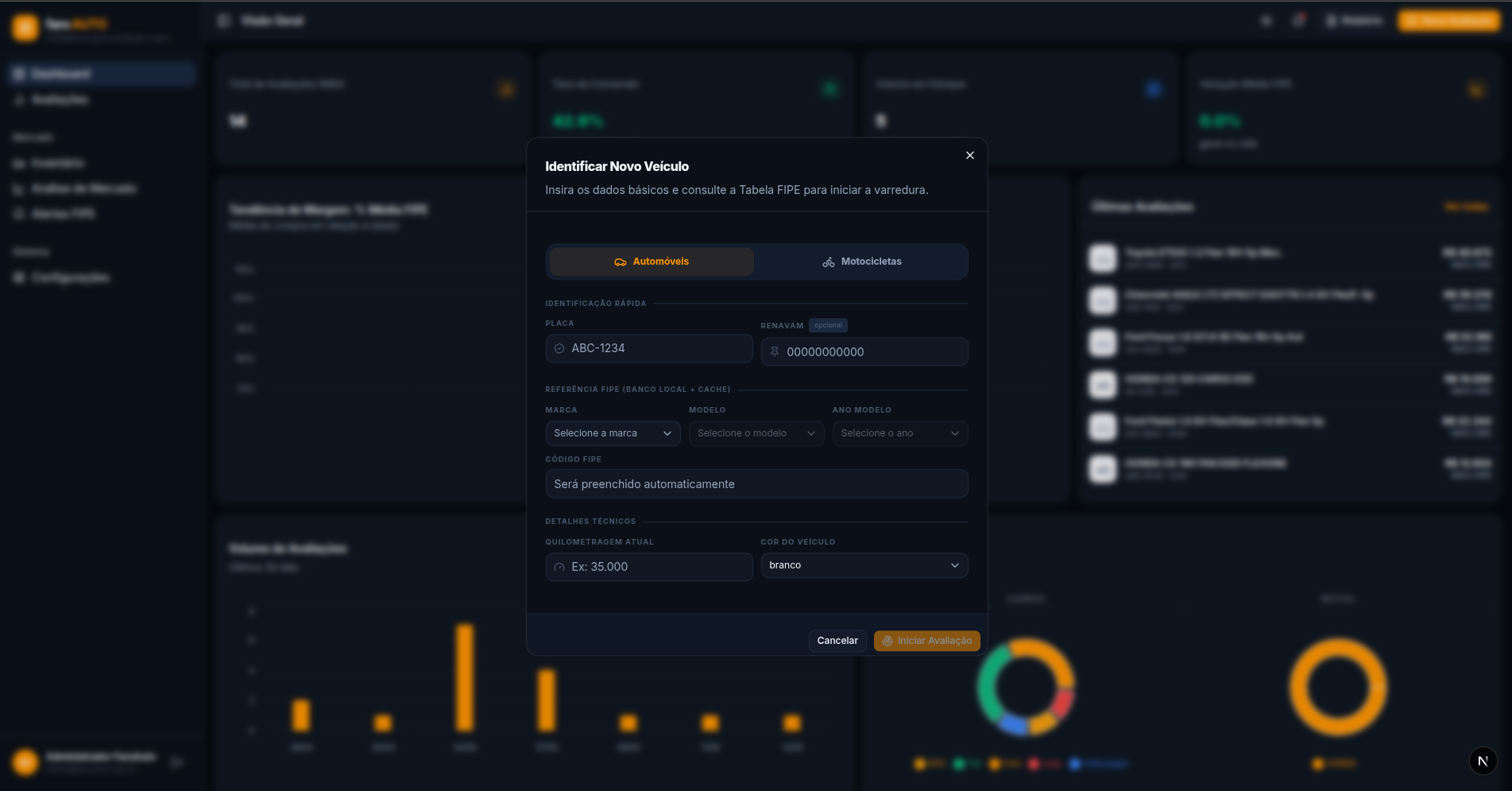This screenshot has width=1512, height=791.
Task: Open the Selecione o ano dropdown
Action: pyautogui.click(x=900, y=433)
